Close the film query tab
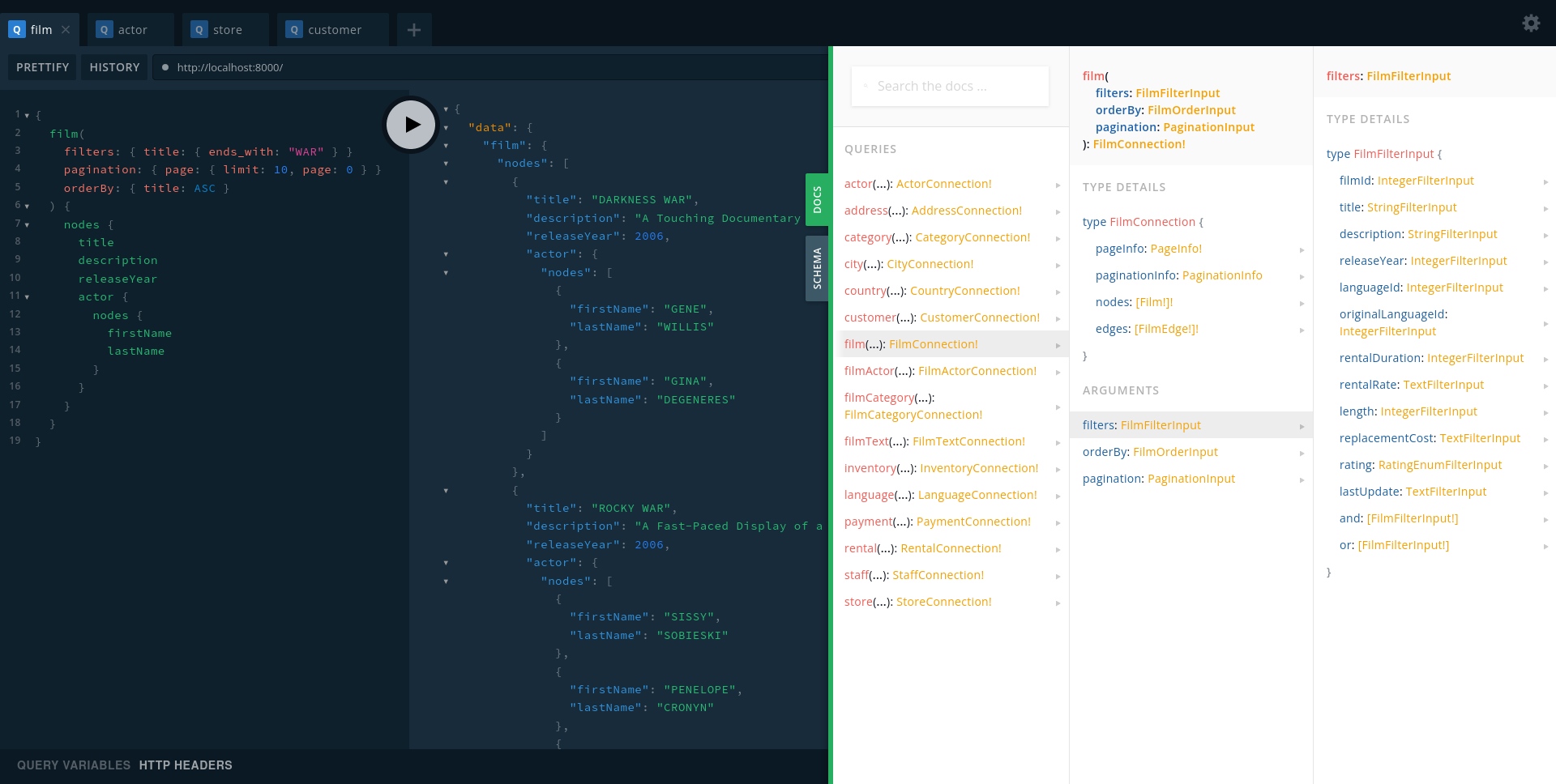Image resolution: width=1556 pixels, height=784 pixels. [67, 29]
